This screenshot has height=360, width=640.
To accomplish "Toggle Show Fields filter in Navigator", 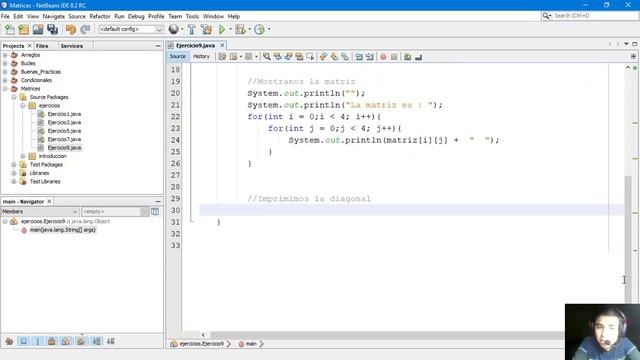I will [24, 341].
